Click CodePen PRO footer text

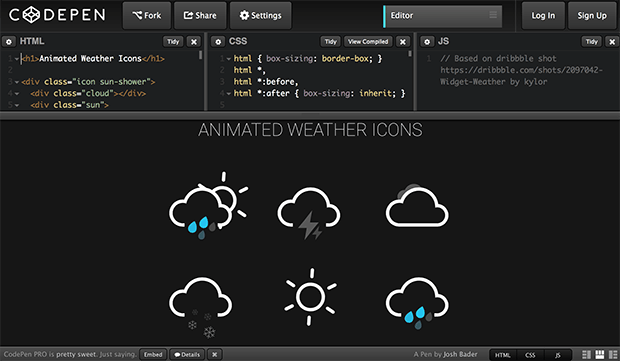[x=70, y=354]
